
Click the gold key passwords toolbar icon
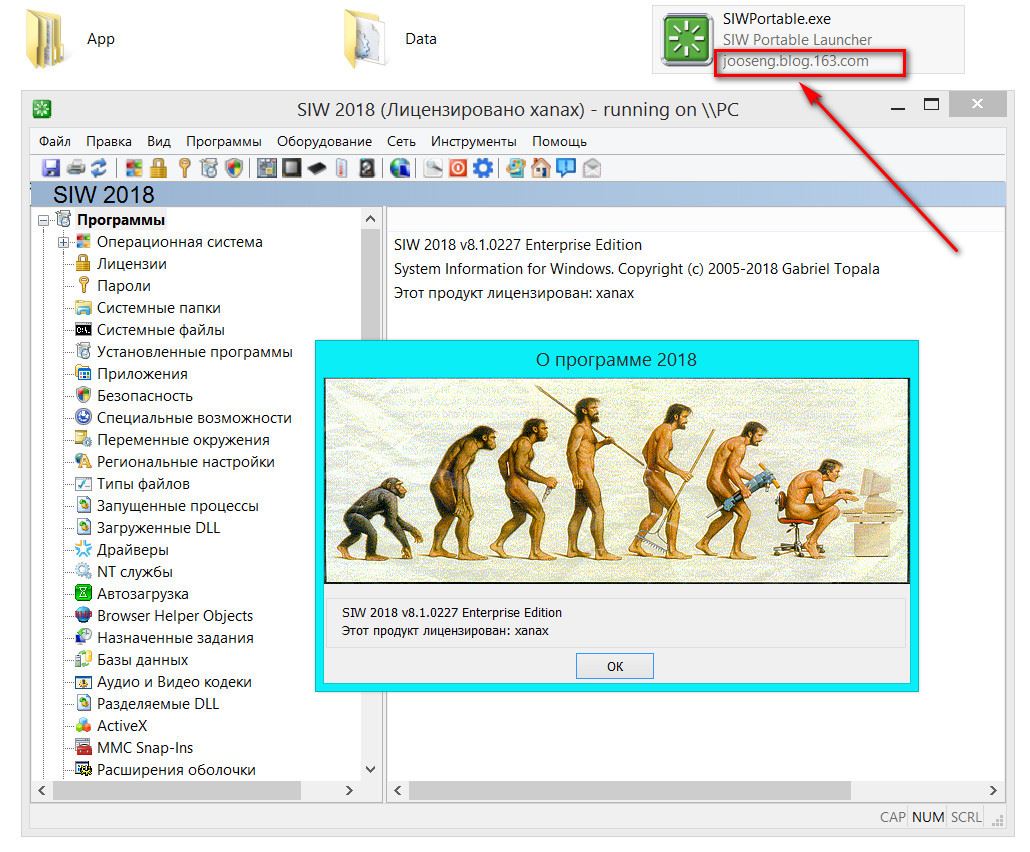pos(184,168)
